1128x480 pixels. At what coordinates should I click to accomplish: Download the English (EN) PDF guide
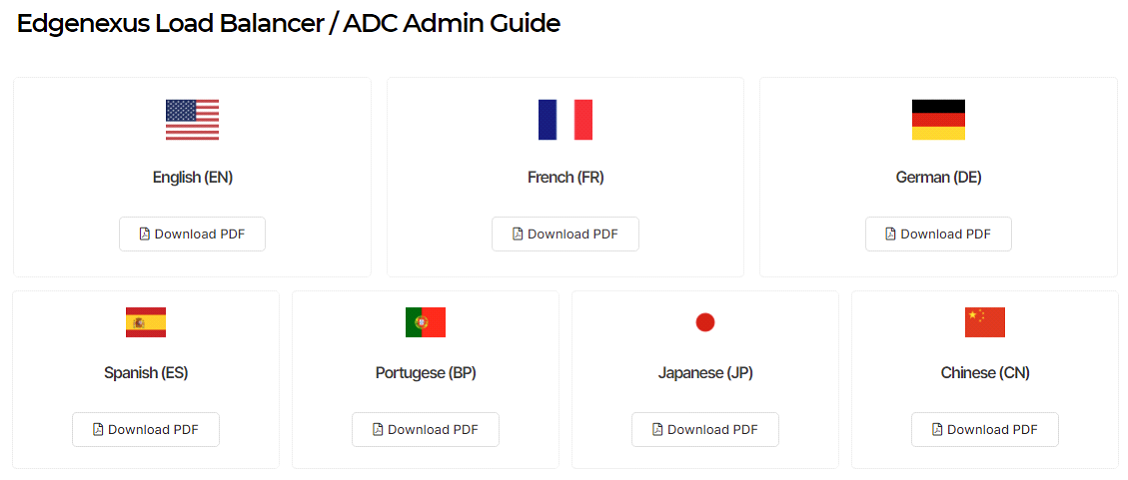192,234
